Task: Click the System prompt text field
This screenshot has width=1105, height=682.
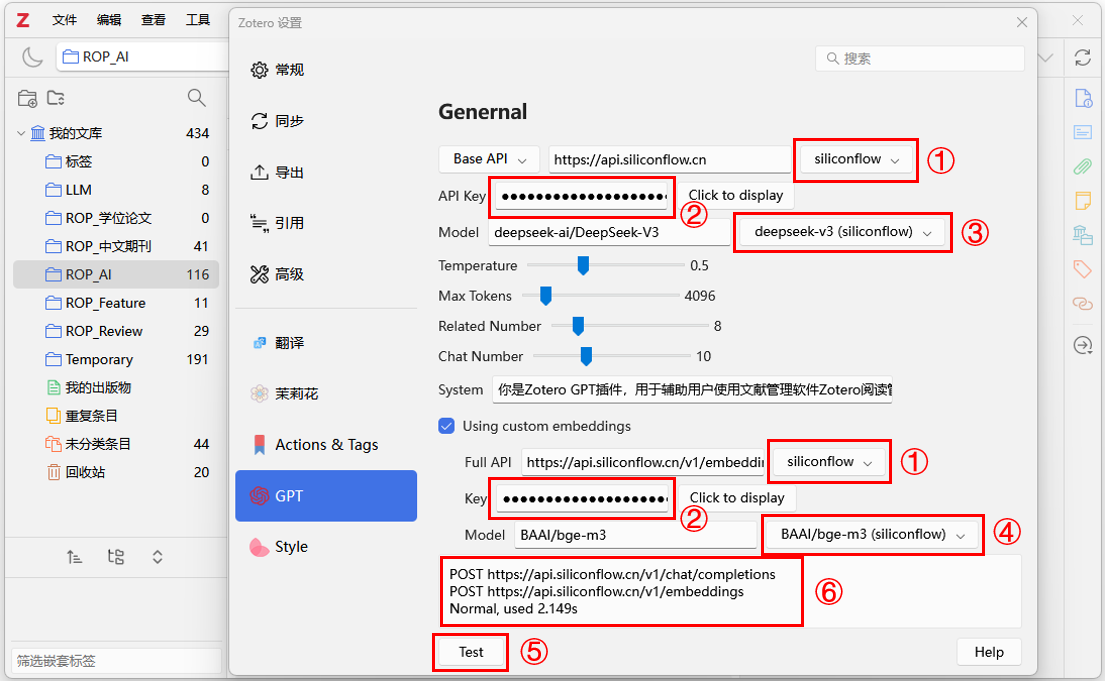Action: pos(692,390)
